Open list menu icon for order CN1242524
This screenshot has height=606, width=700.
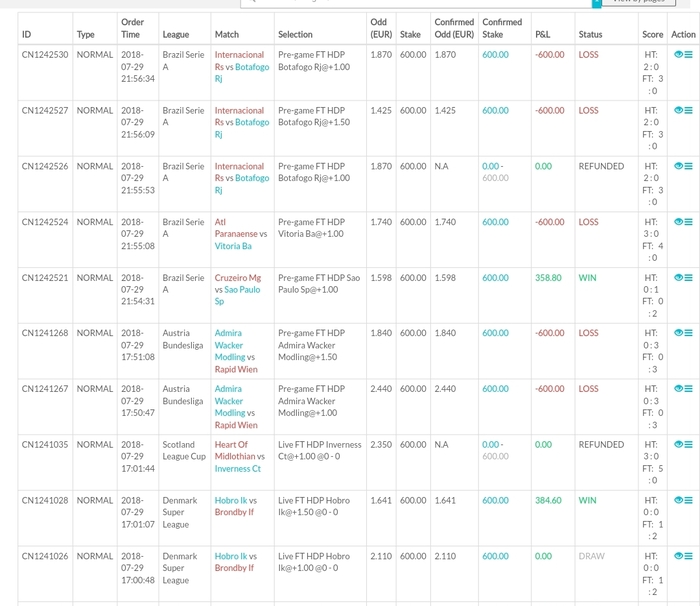(x=689, y=222)
